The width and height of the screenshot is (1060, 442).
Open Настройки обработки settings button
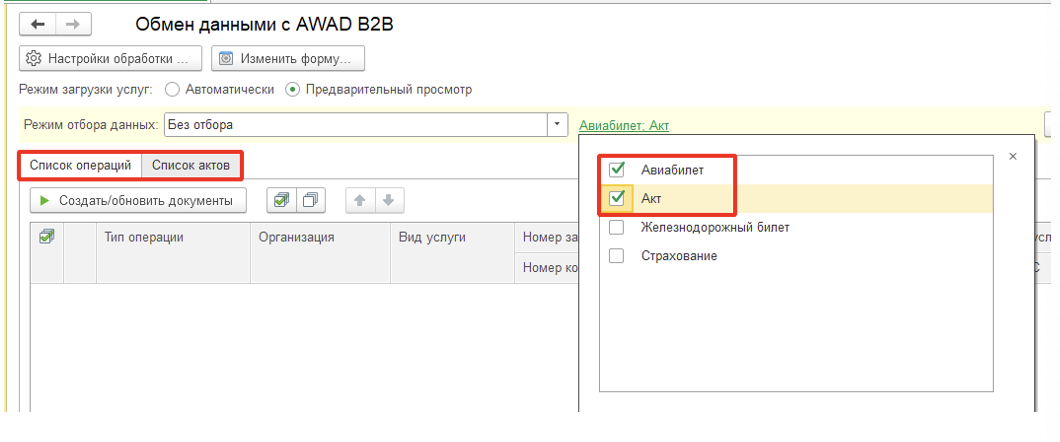tap(111, 59)
